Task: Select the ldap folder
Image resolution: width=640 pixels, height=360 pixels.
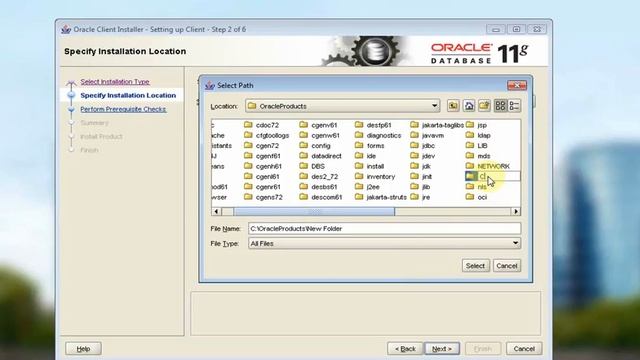Action: click(x=478, y=135)
